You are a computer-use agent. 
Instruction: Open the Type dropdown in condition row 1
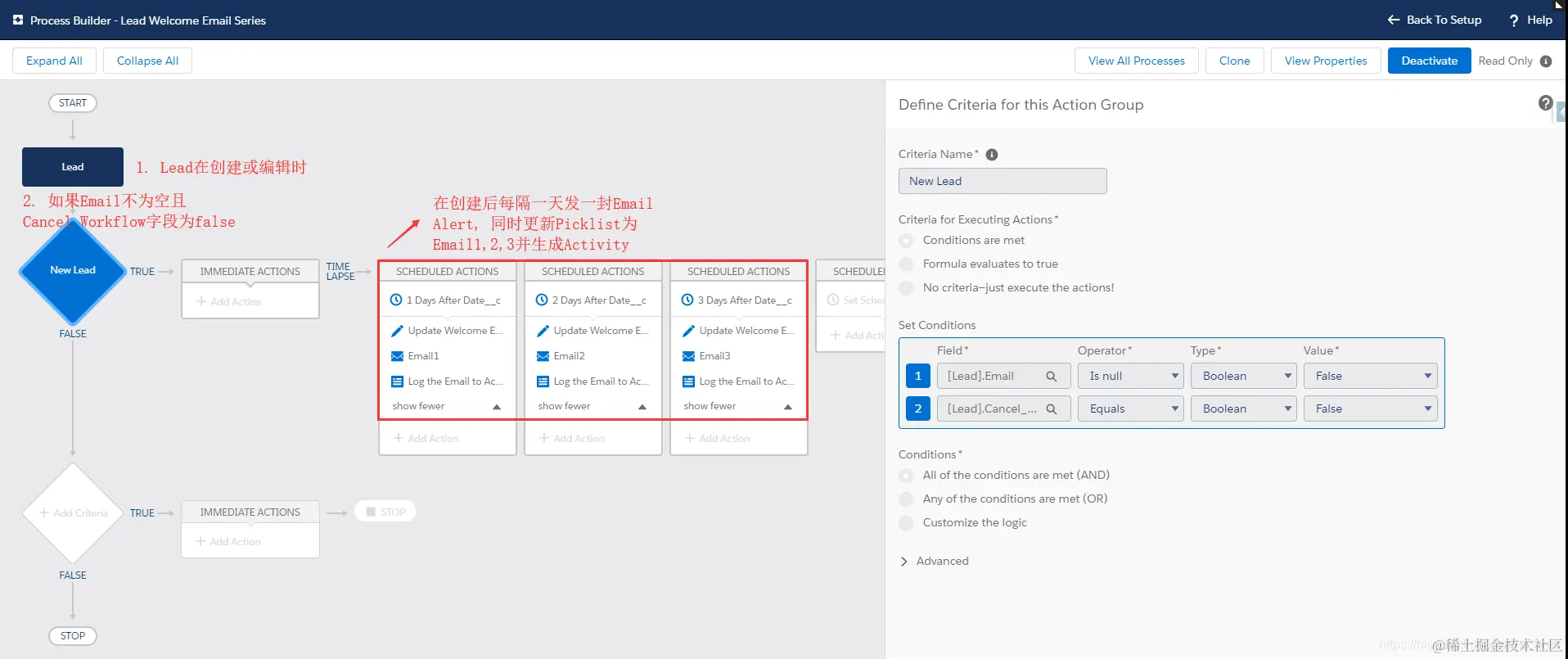coord(1244,377)
